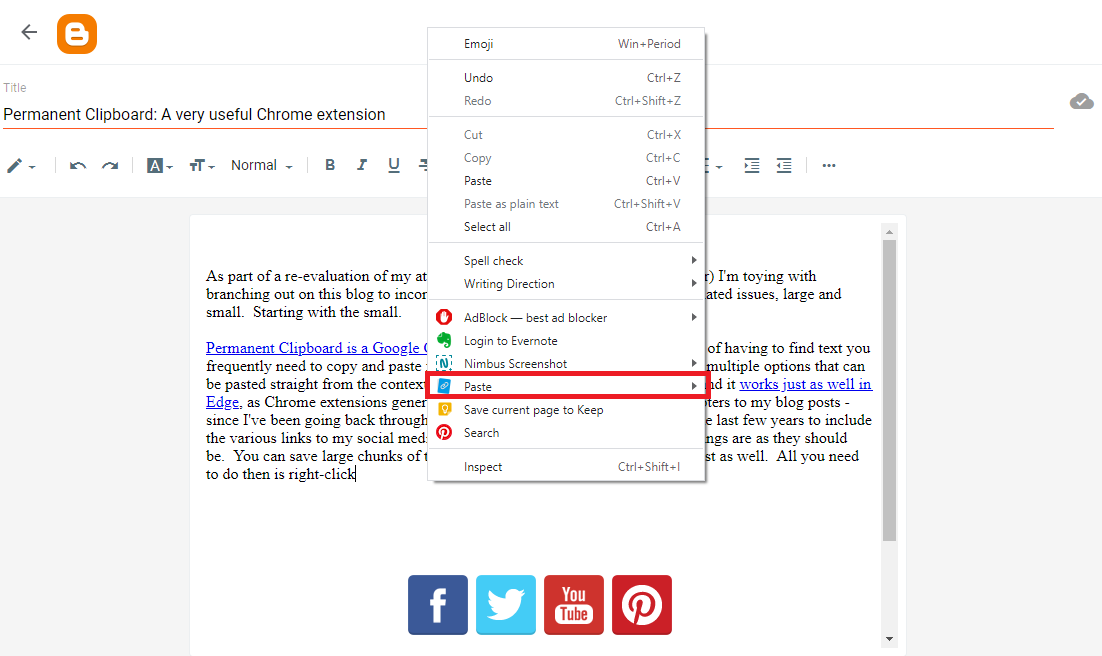Screen dimensions: 1102x656
Task: Increase indent of the paragraph
Action: point(751,166)
